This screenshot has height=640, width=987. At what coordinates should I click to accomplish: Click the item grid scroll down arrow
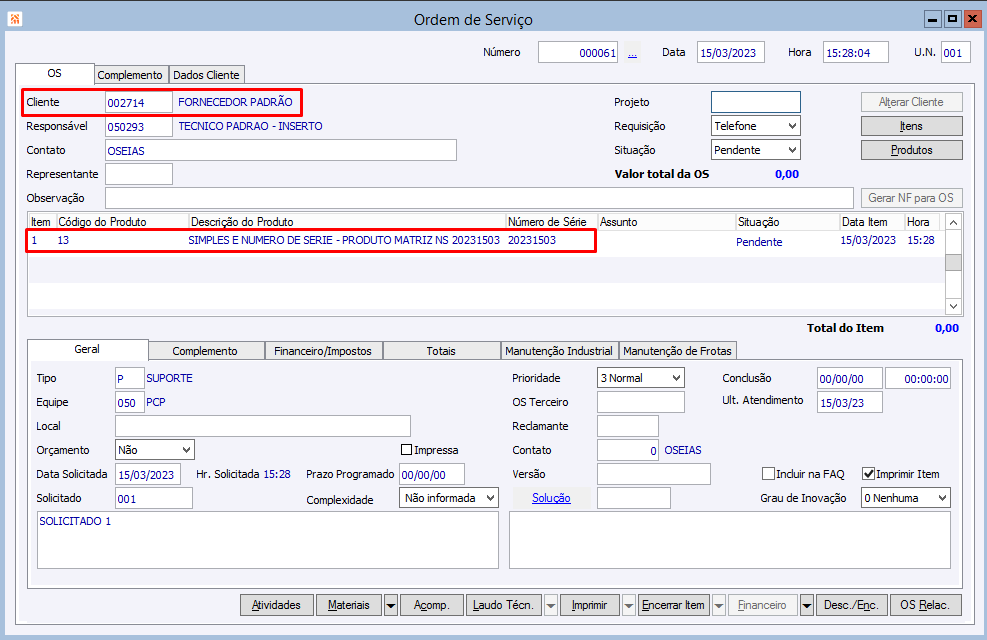pyautogui.click(x=954, y=306)
